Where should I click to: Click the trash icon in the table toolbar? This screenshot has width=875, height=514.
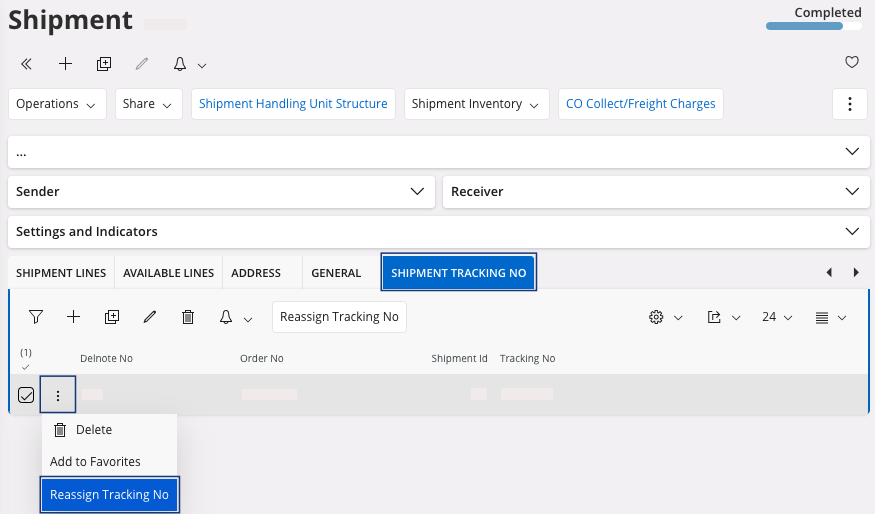click(187, 317)
